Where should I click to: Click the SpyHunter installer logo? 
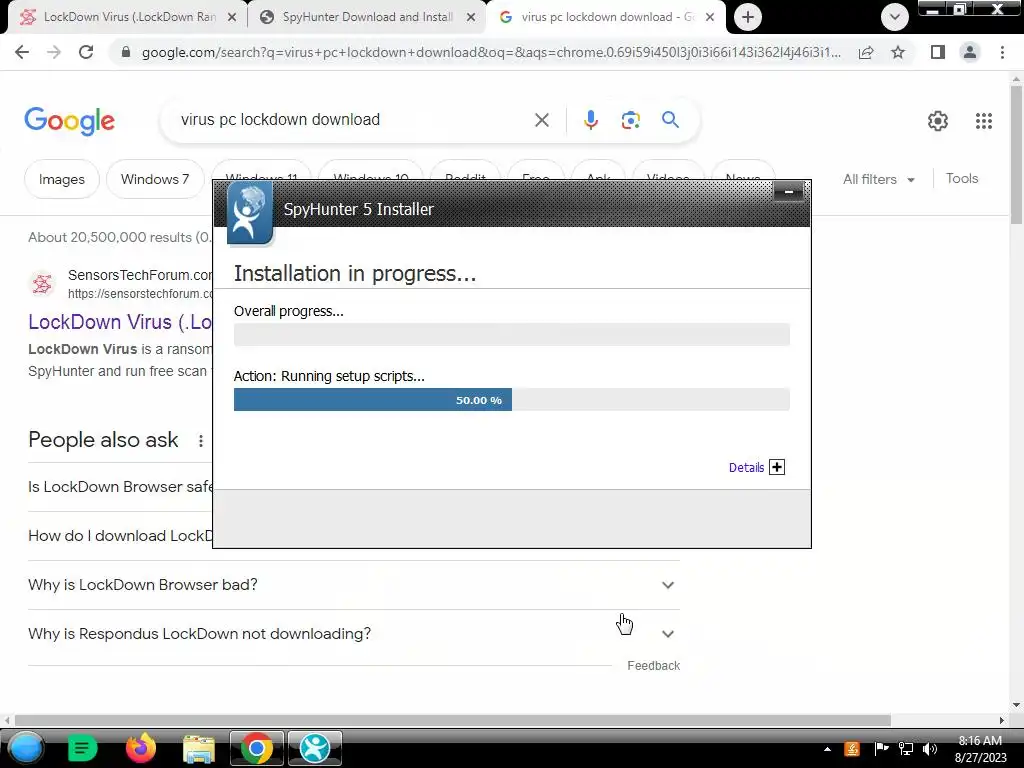tap(249, 214)
